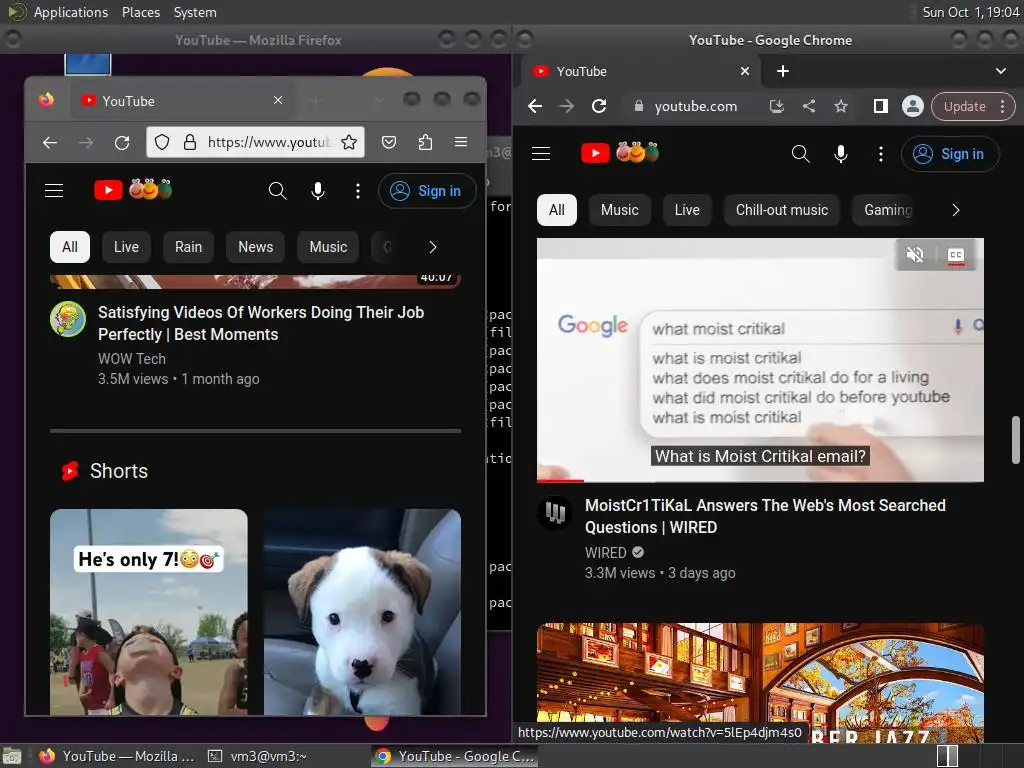This screenshot has width=1024, height=768.
Task: Expand more chips arrow in Firefox
Action: [x=432, y=247]
